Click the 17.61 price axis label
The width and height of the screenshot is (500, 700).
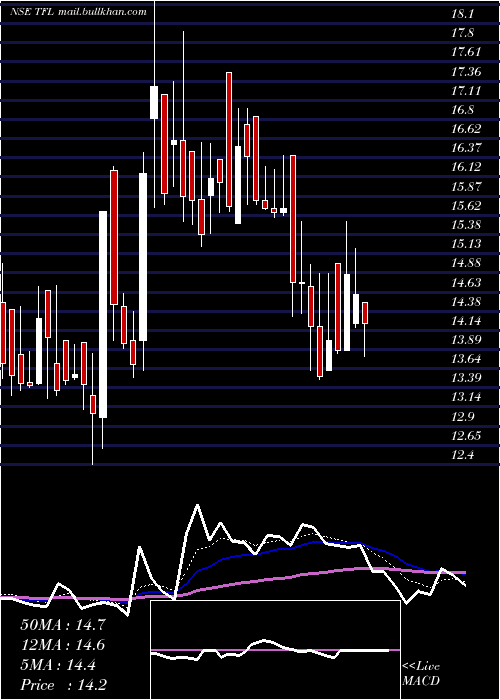tap(466, 52)
